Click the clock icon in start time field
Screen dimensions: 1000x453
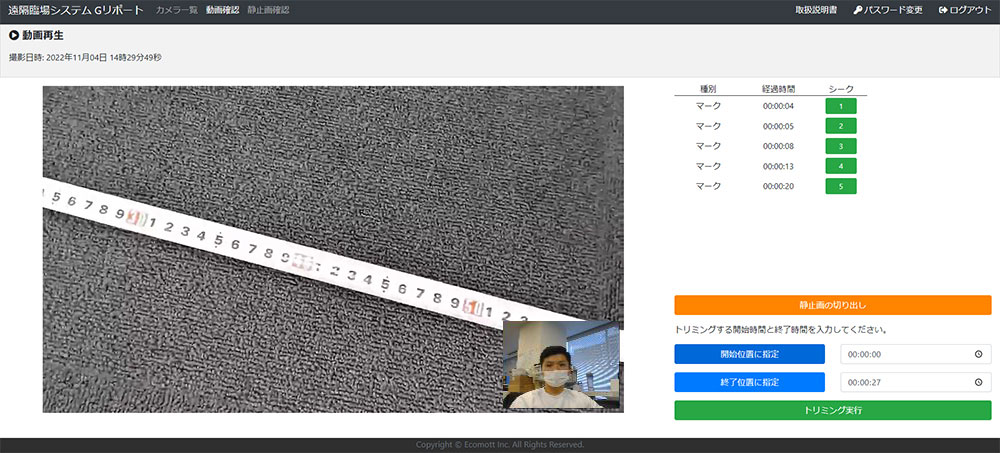click(x=978, y=354)
